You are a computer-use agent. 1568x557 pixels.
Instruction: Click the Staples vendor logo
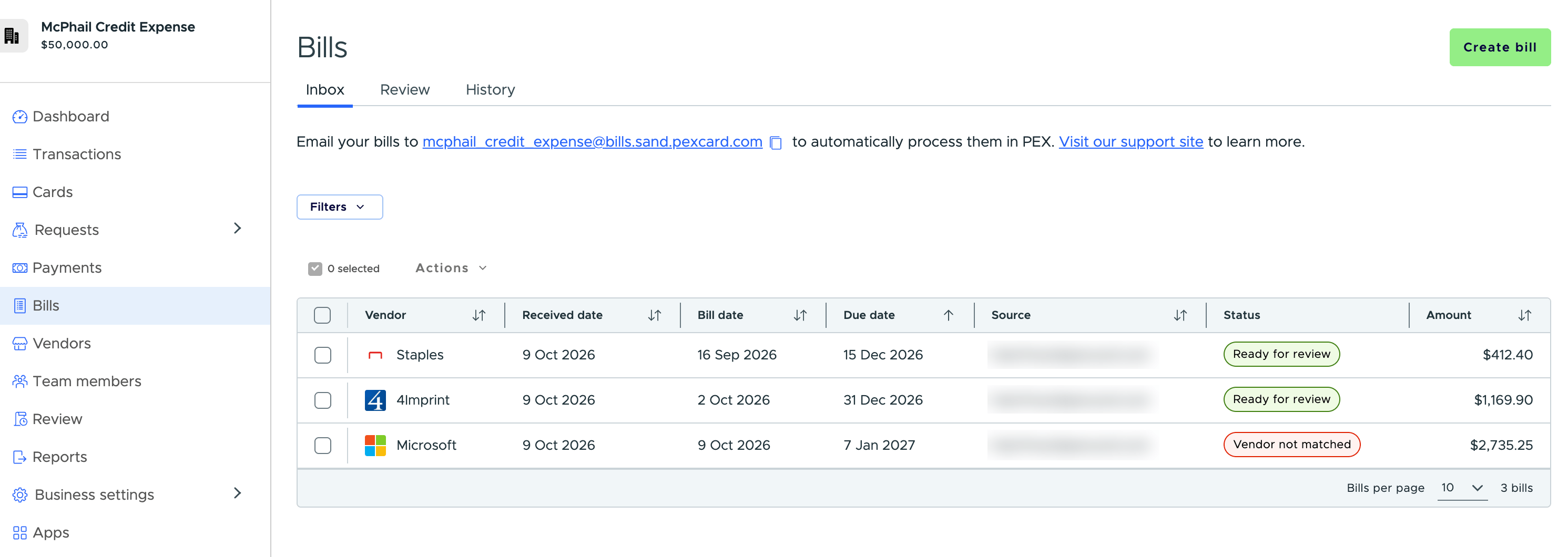[375, 355]
